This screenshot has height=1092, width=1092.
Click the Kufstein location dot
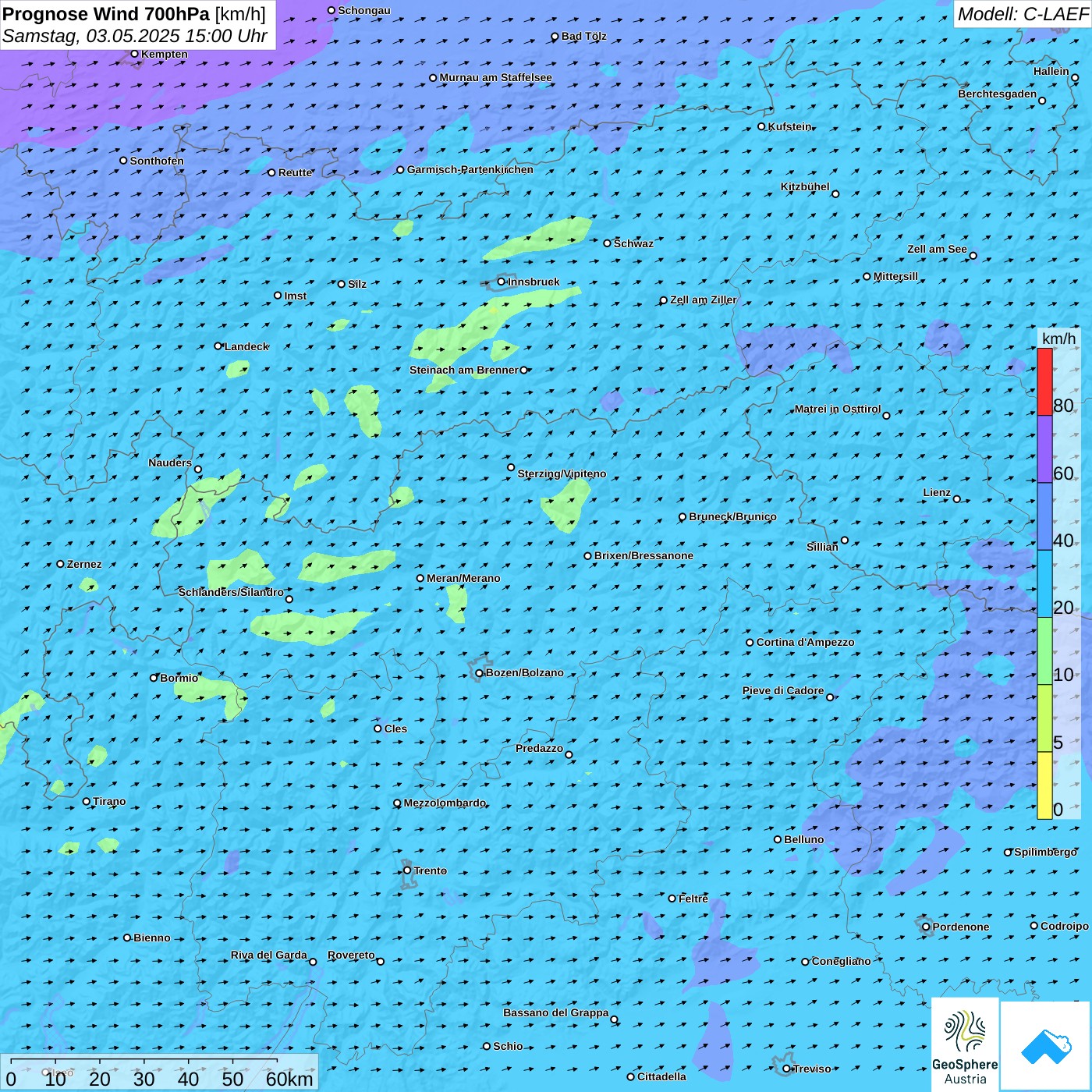762,126
